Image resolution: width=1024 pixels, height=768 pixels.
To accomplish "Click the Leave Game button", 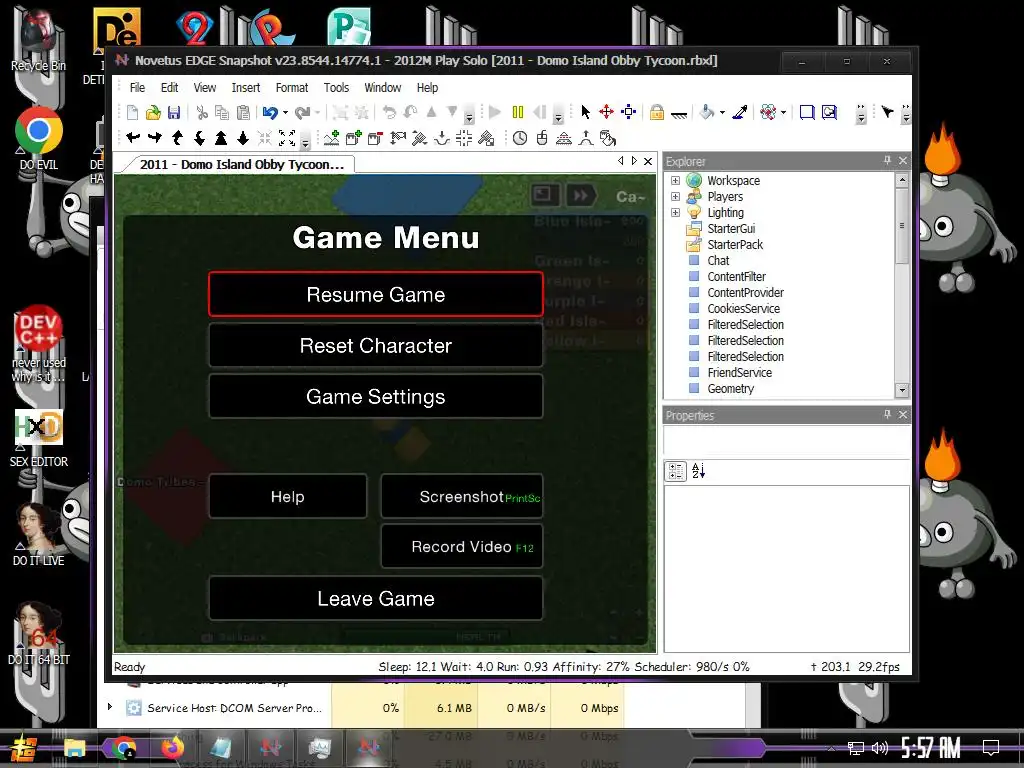I will [376, 598].
